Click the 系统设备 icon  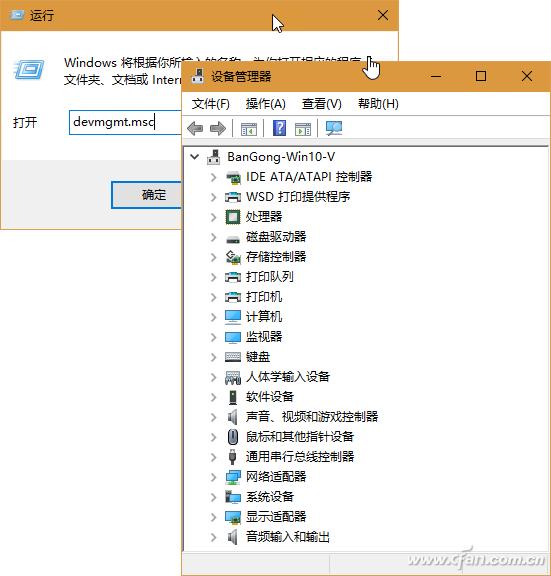click(233, 497)
